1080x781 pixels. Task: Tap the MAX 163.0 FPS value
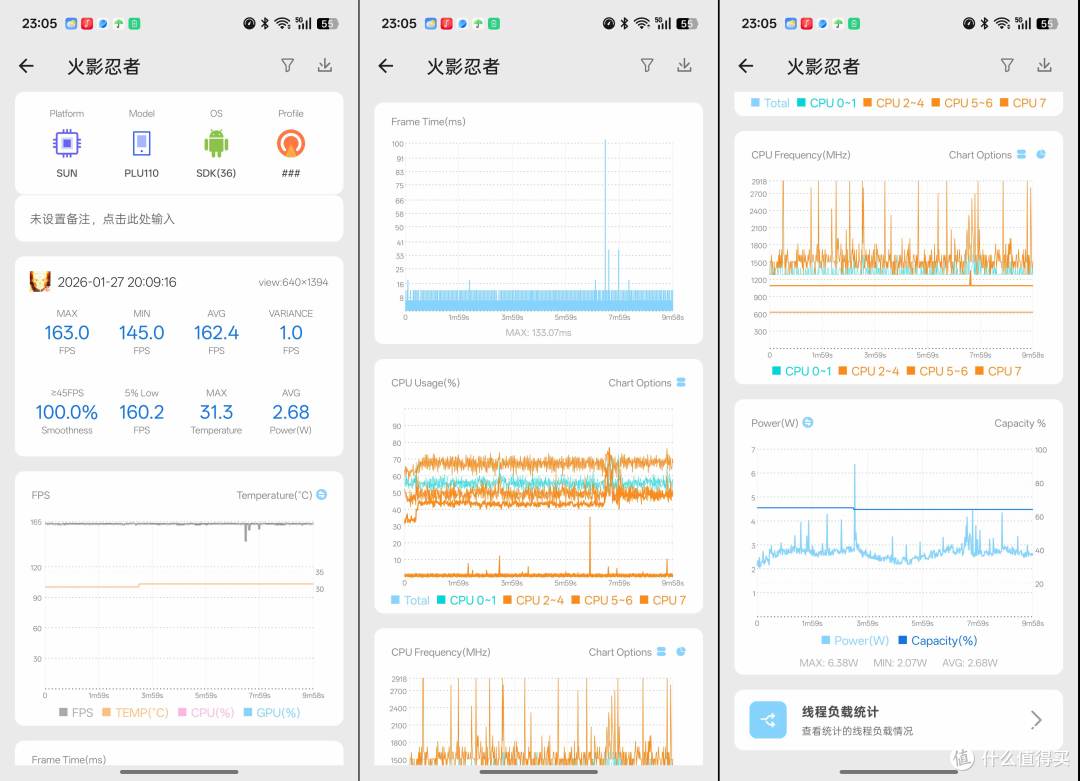click(x=67, y=333)
